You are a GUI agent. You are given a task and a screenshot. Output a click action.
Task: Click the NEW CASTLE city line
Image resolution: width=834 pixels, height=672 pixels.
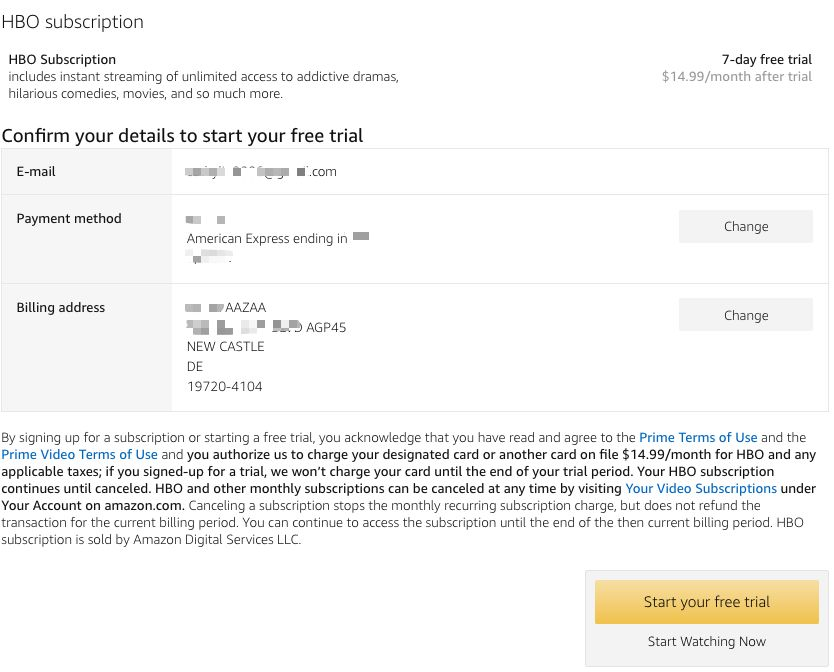(226, 347)
